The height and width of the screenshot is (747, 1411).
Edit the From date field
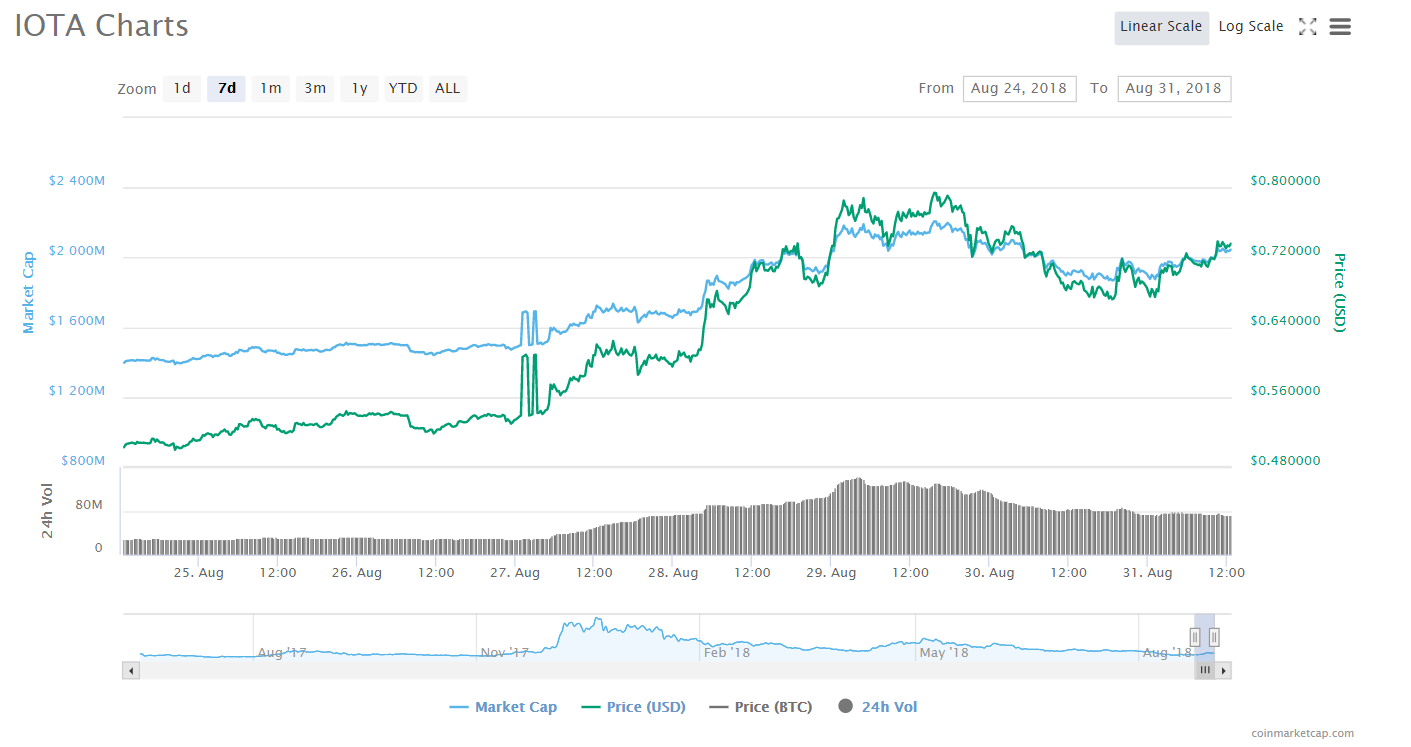1019,88
